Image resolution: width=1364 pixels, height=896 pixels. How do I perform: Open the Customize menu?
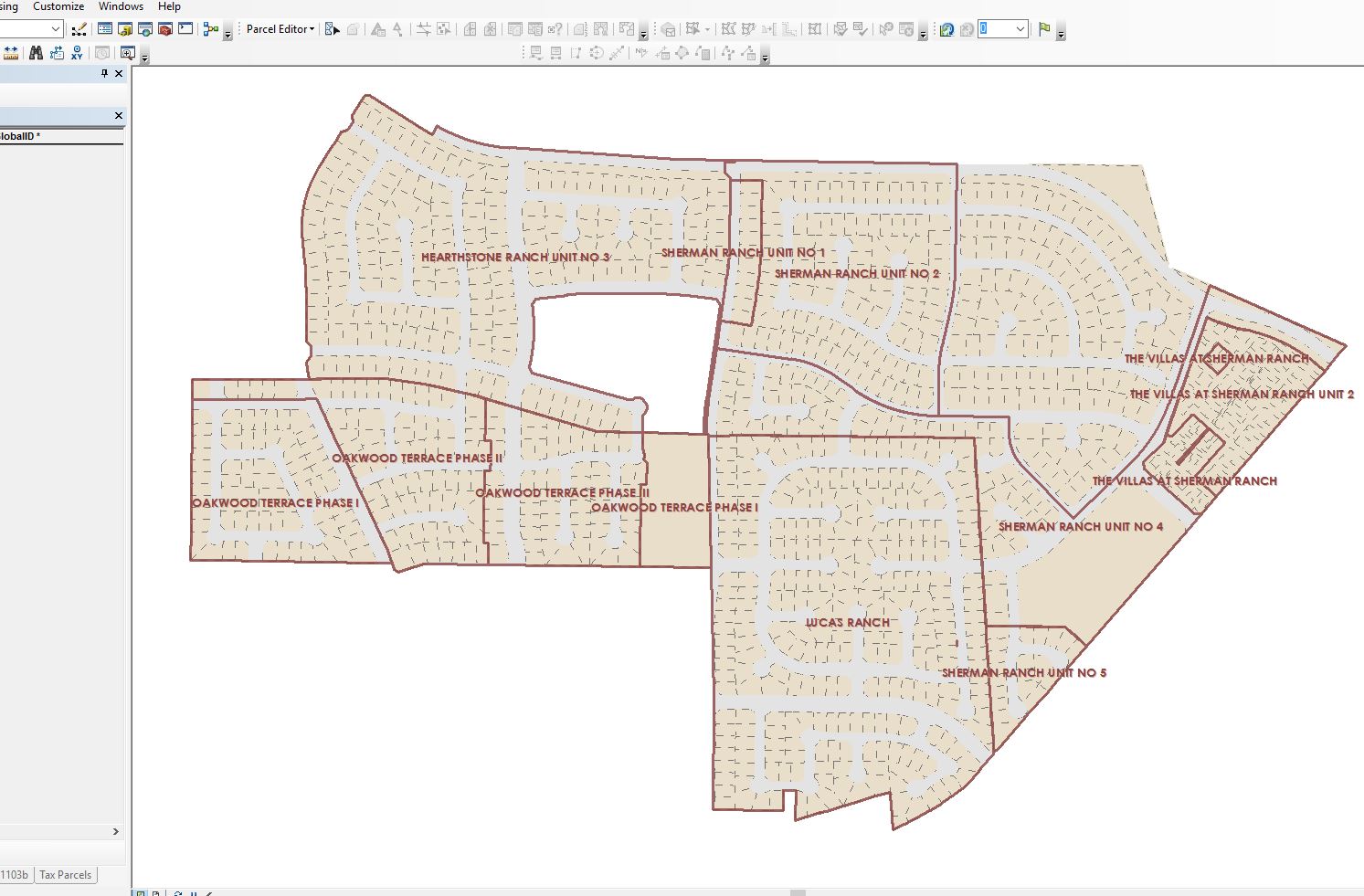[58, 6]
